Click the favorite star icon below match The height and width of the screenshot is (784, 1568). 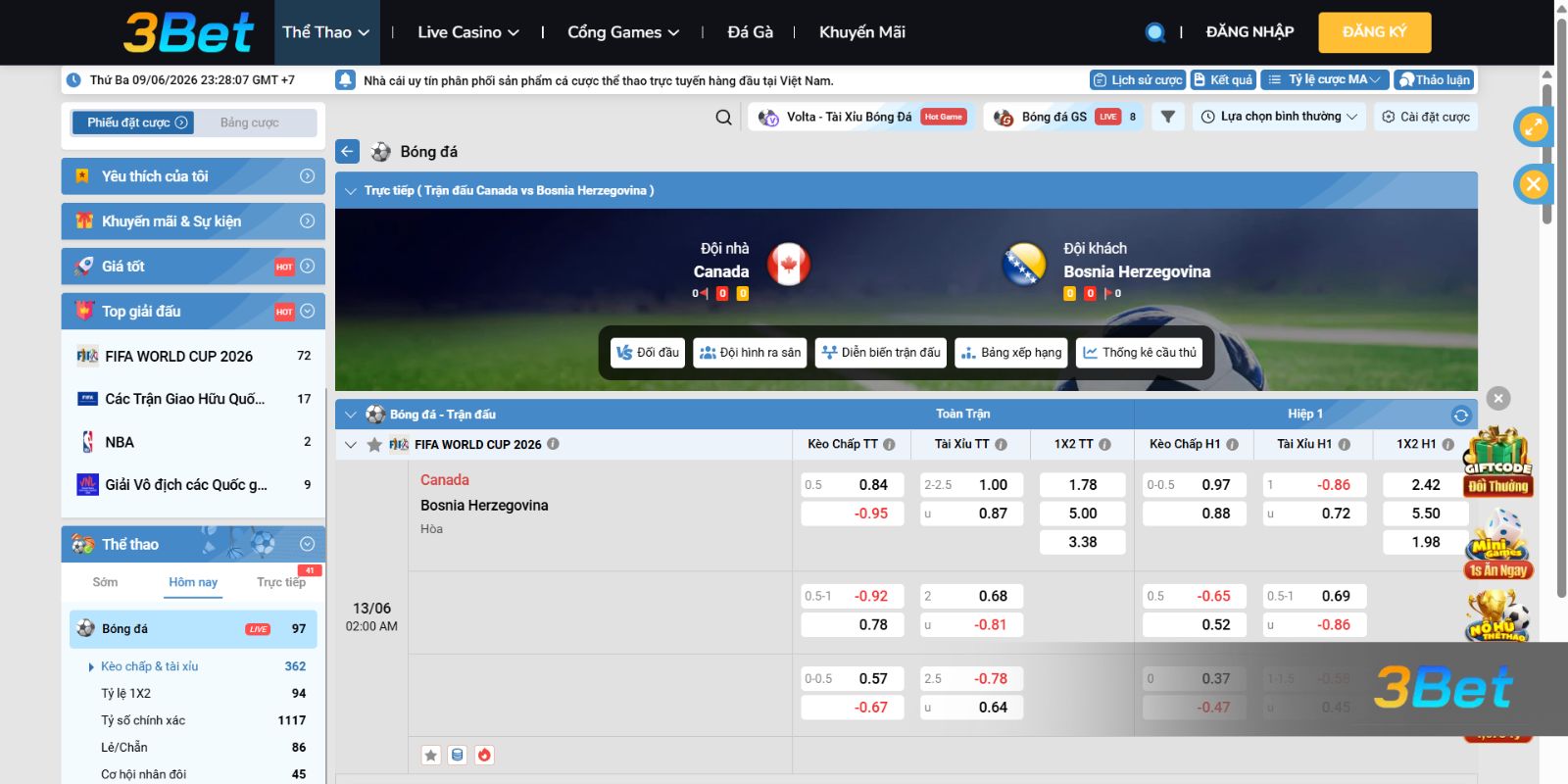[431, 755]
